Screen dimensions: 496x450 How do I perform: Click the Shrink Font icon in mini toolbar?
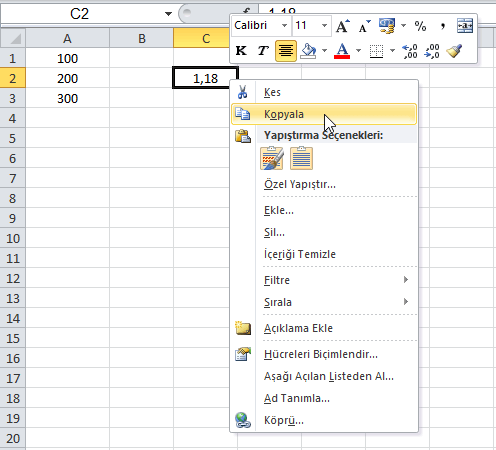tap(364, 26)
